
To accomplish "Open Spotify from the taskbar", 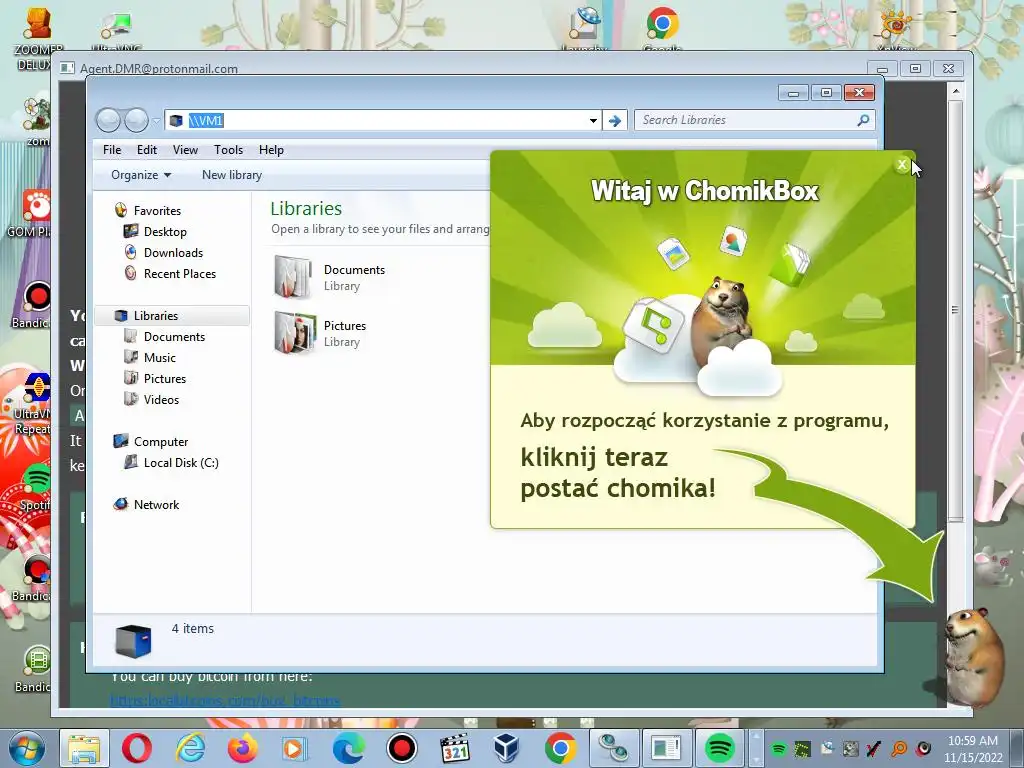I will (719, 748).
